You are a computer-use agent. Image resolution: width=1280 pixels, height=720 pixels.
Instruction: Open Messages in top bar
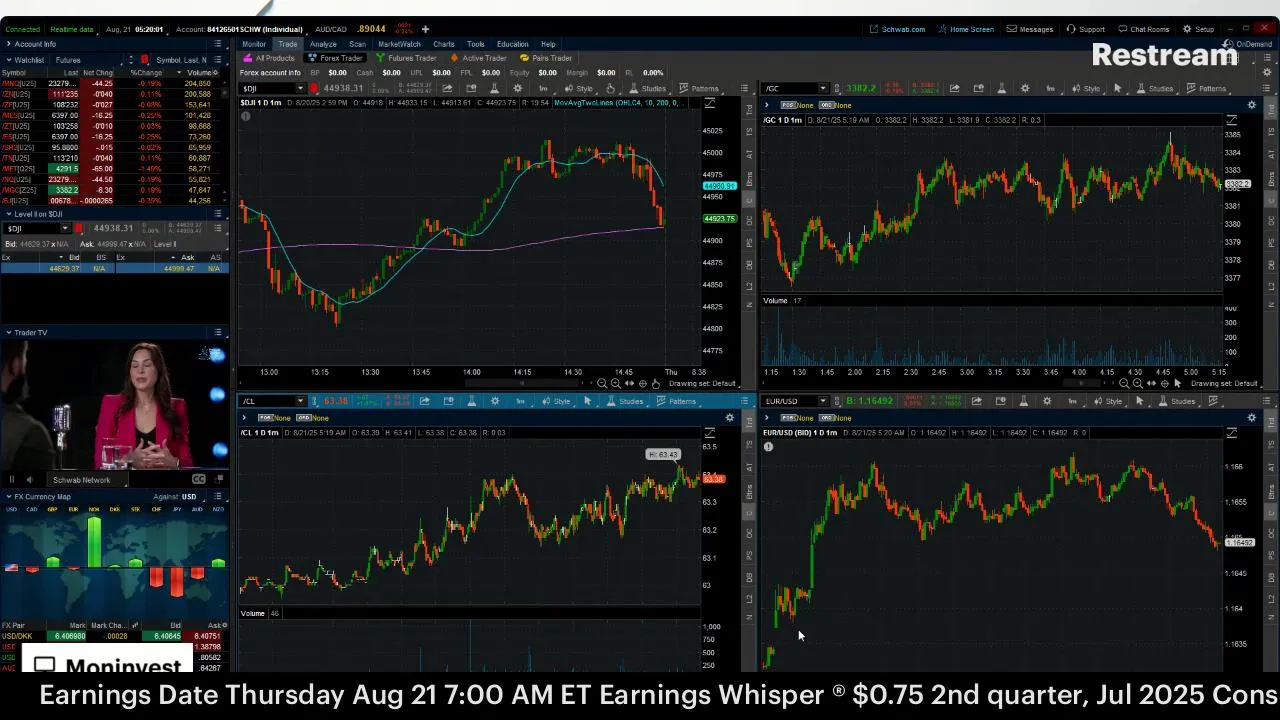click(1030, 29)
